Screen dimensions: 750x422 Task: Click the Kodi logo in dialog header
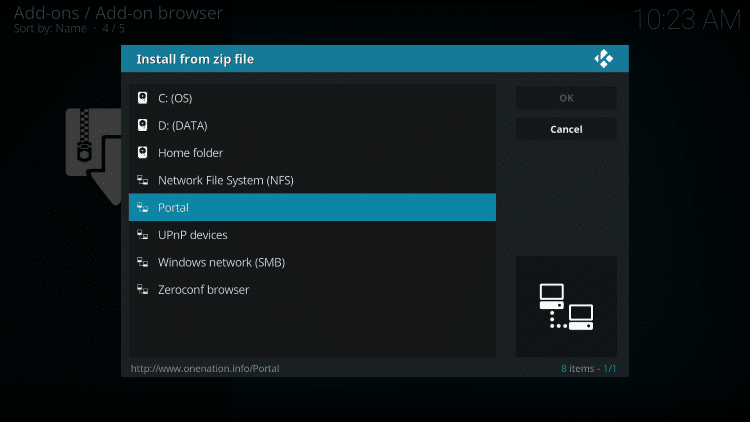(x=604, y=59)
